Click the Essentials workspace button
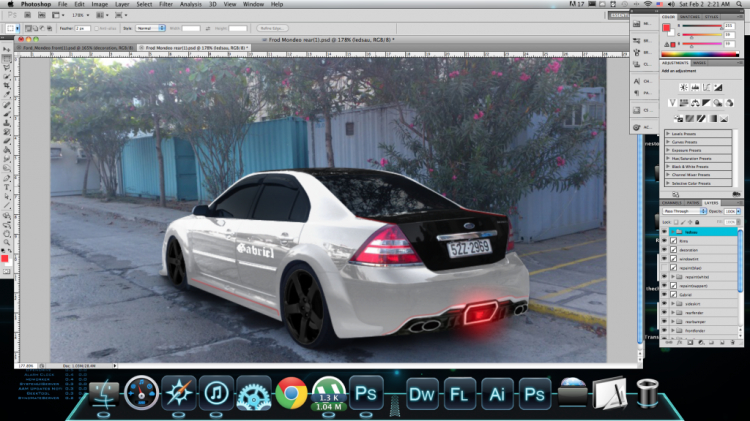The height and width of the screenshot is (421, 750). 618,15
